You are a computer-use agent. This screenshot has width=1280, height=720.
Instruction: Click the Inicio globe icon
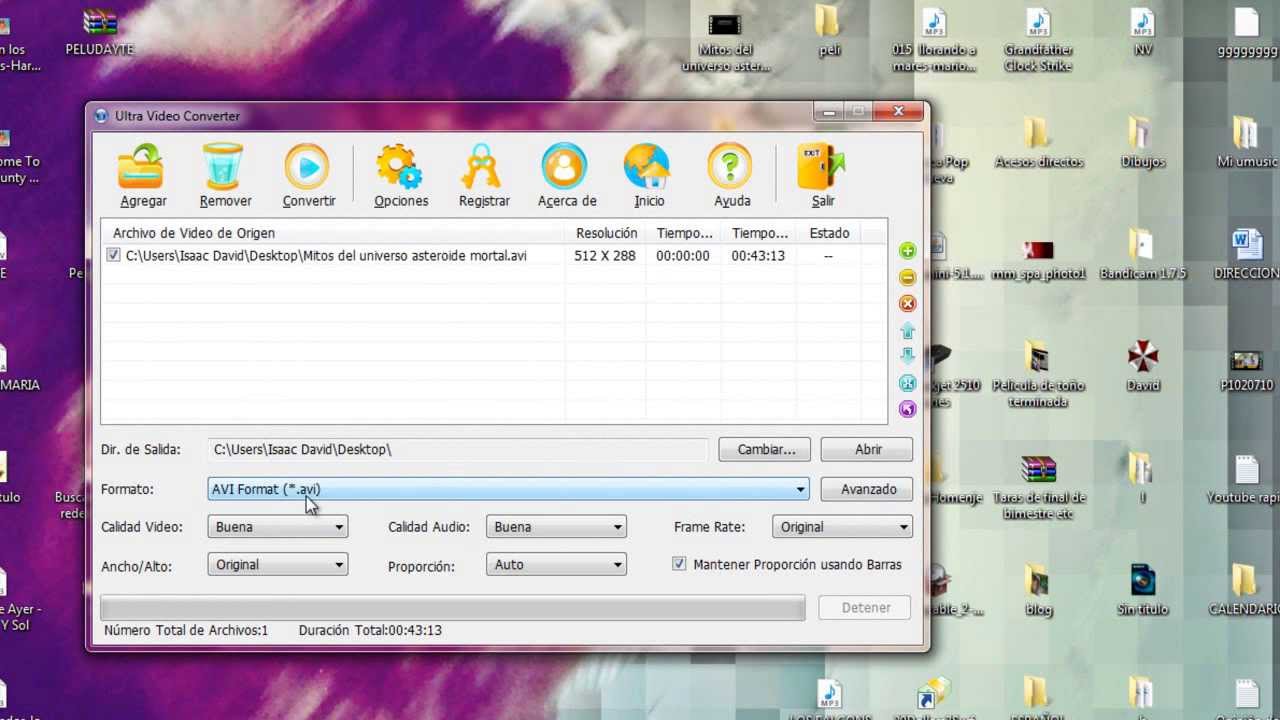tap(647, 167)
